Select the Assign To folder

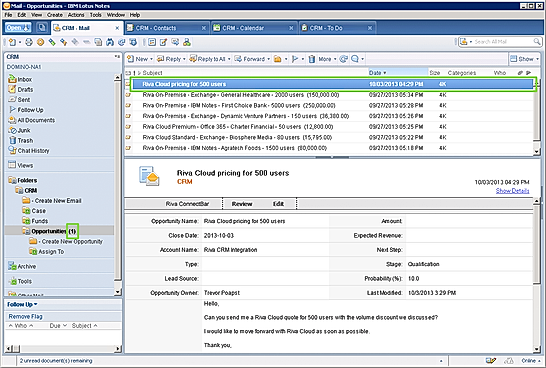coord(51,251)
